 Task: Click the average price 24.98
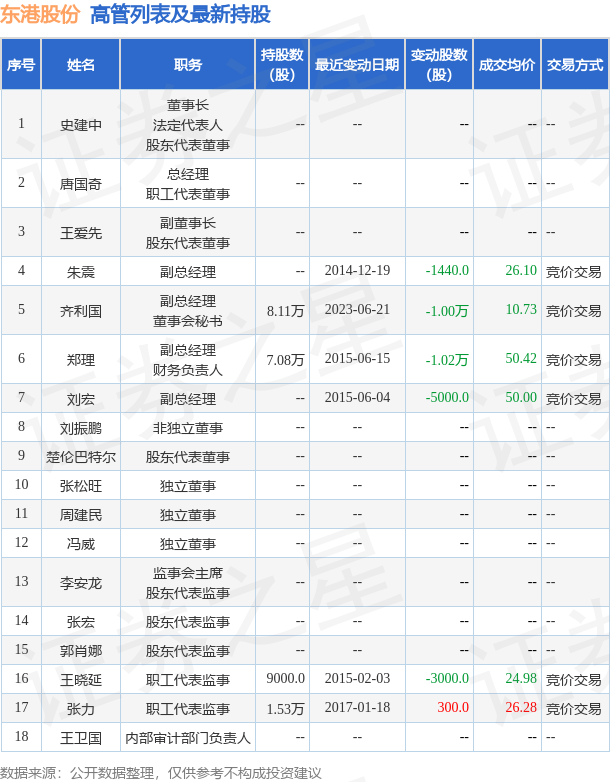pyautogui.click(x=521, y=679)
